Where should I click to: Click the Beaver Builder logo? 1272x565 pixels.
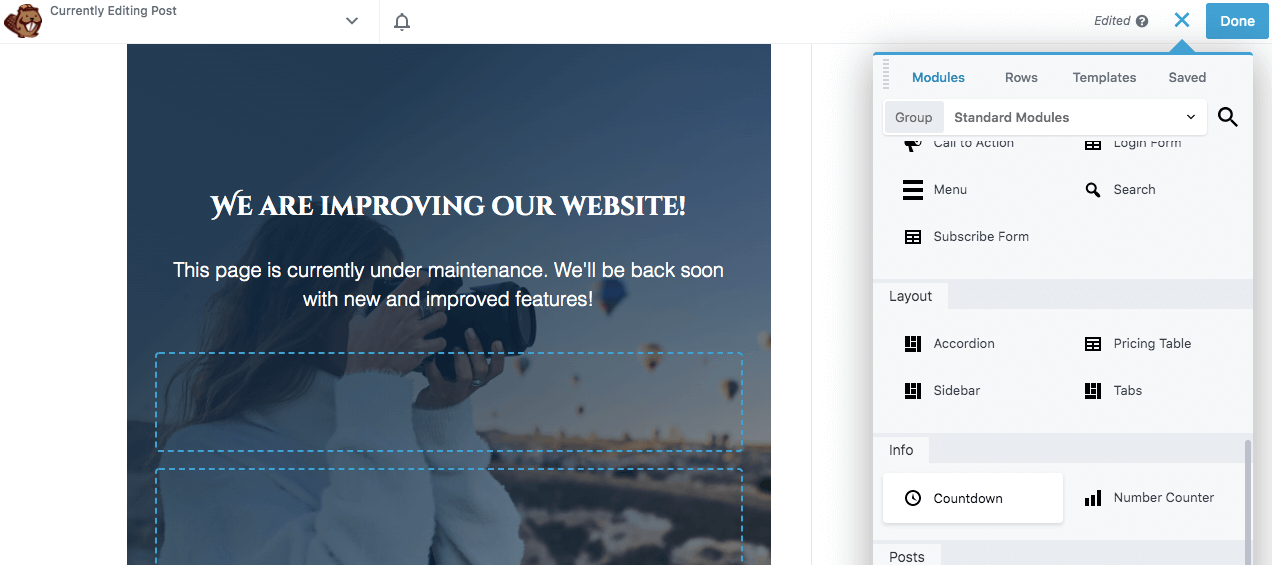click(23, 21)
